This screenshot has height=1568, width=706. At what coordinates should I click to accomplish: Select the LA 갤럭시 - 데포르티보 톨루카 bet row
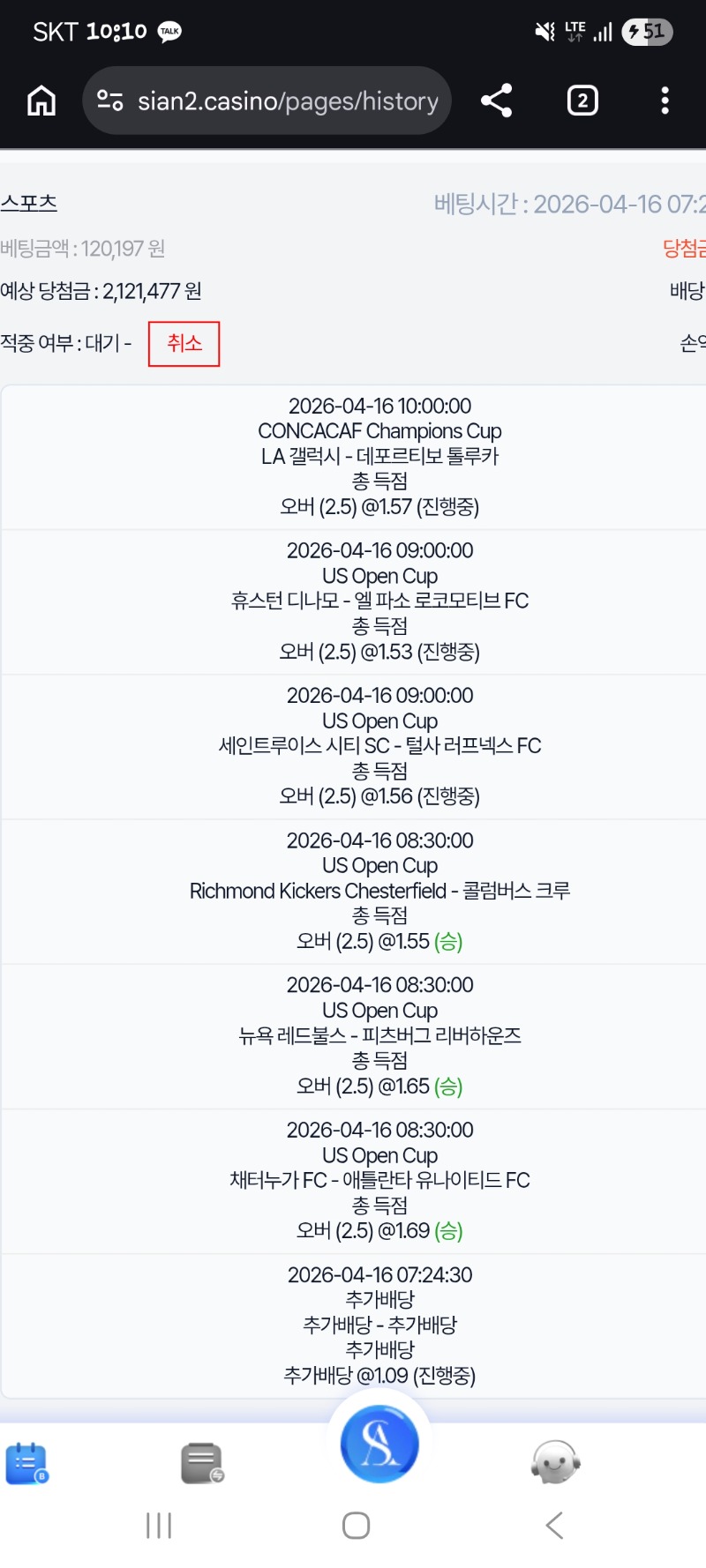[379, 457]
